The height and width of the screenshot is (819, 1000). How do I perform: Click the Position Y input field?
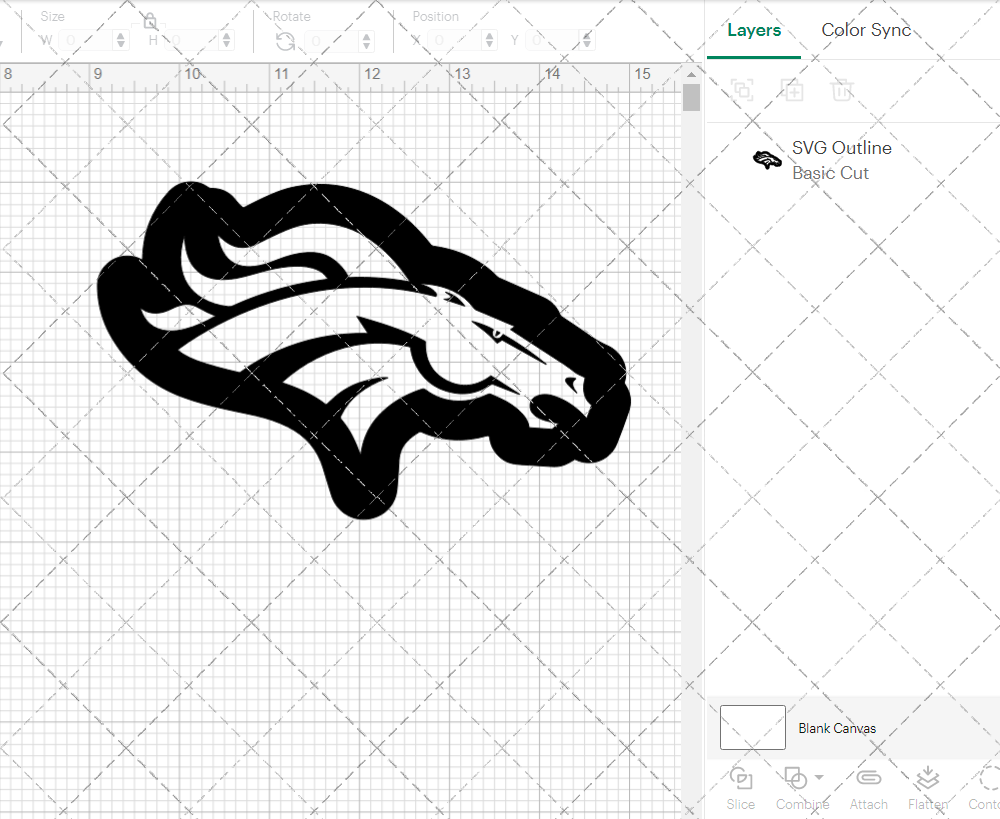554,41
